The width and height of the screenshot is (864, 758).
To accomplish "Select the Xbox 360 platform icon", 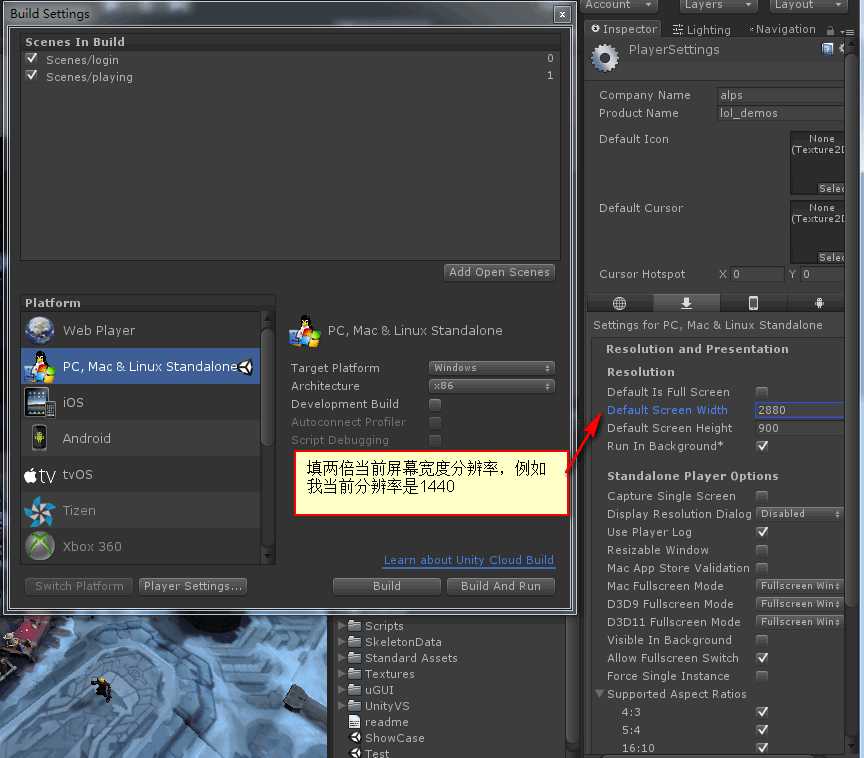I will 40,546.
